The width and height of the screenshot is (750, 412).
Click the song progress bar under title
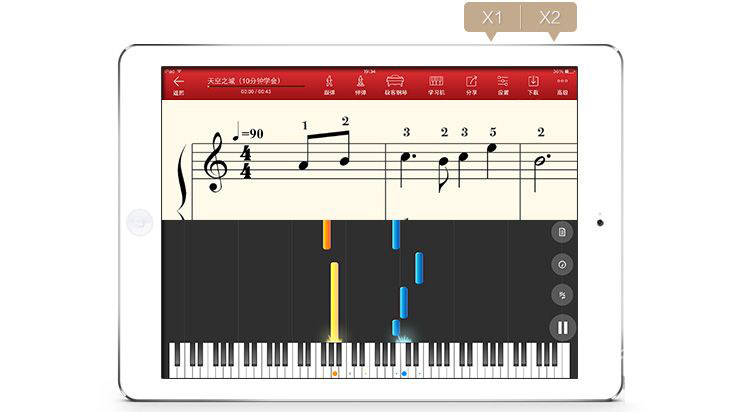[256, 87]
